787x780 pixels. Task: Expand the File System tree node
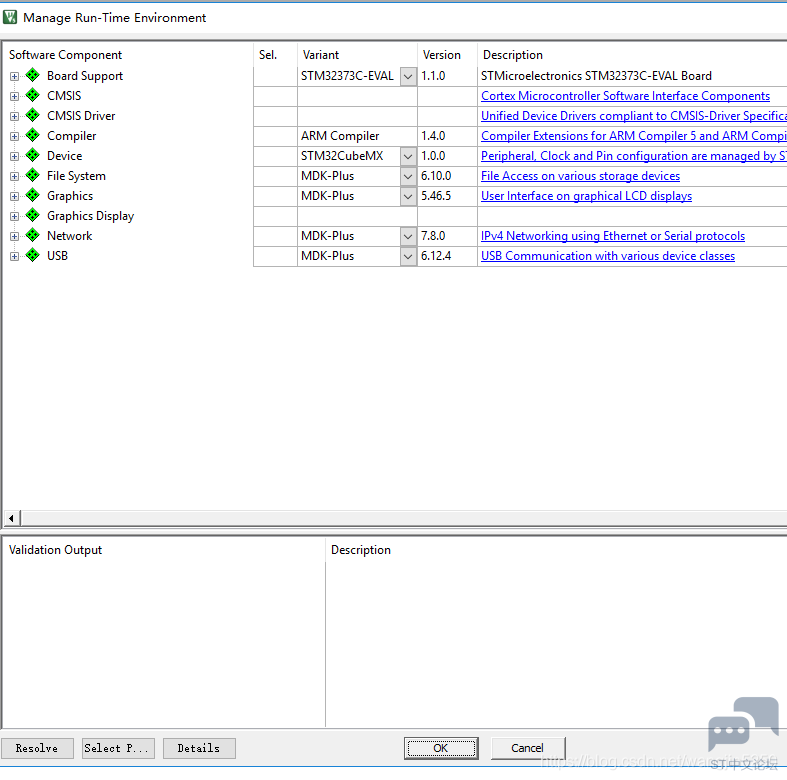click(x=15, y=177)
